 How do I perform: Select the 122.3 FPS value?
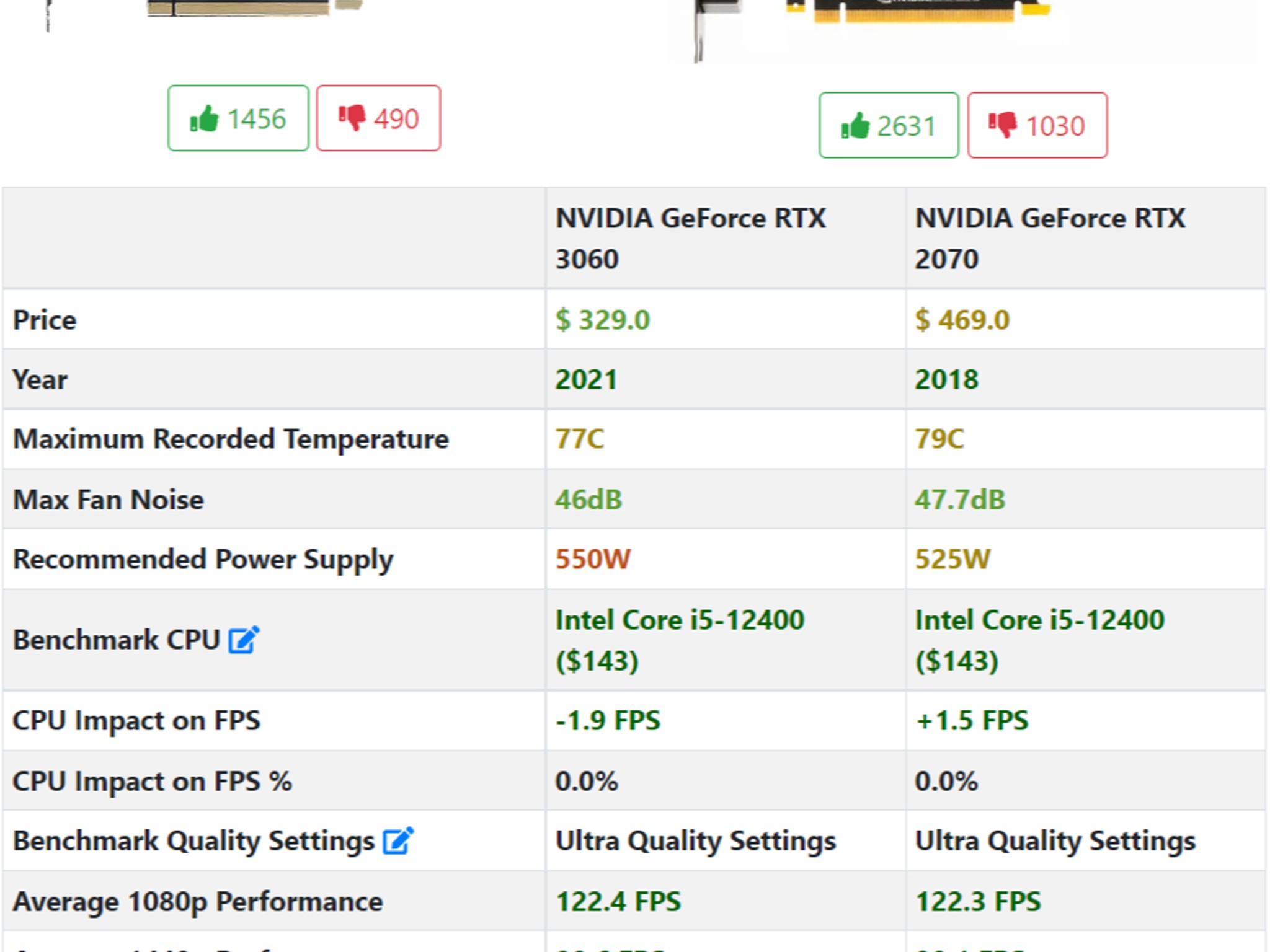978,902
